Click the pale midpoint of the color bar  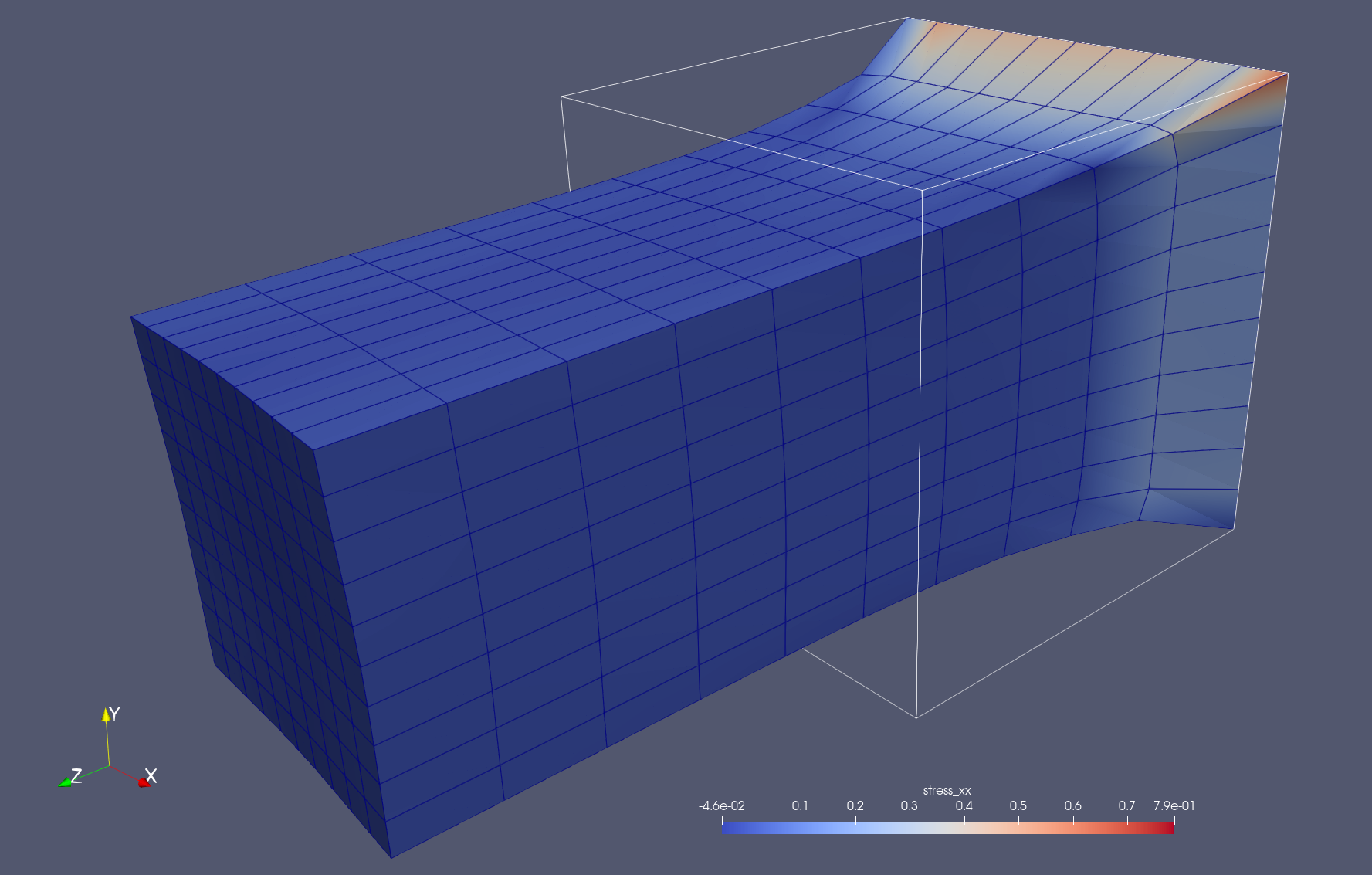click(x=948, y=828)
